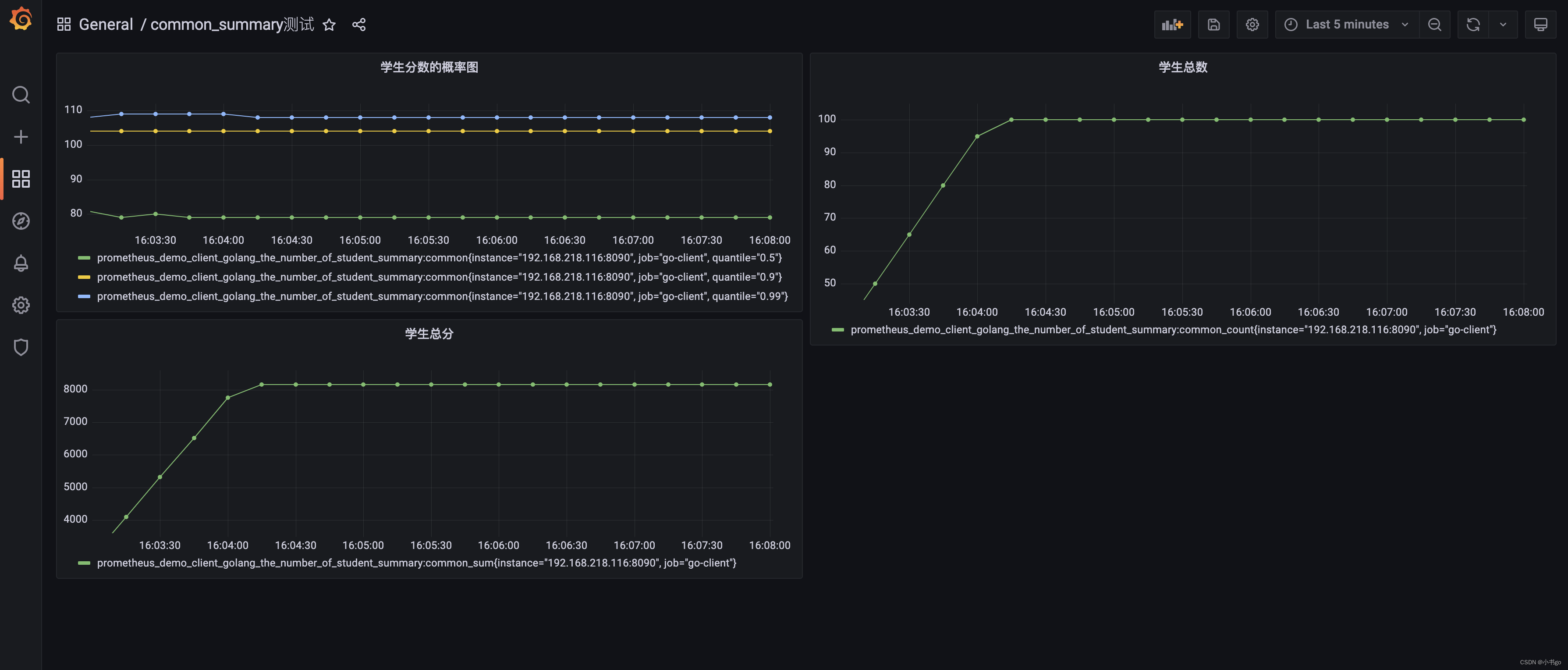Expand the refresh interval dropdown arrow
The height and width of the screenshot is (670, 1568).
tap(1502, 25)
